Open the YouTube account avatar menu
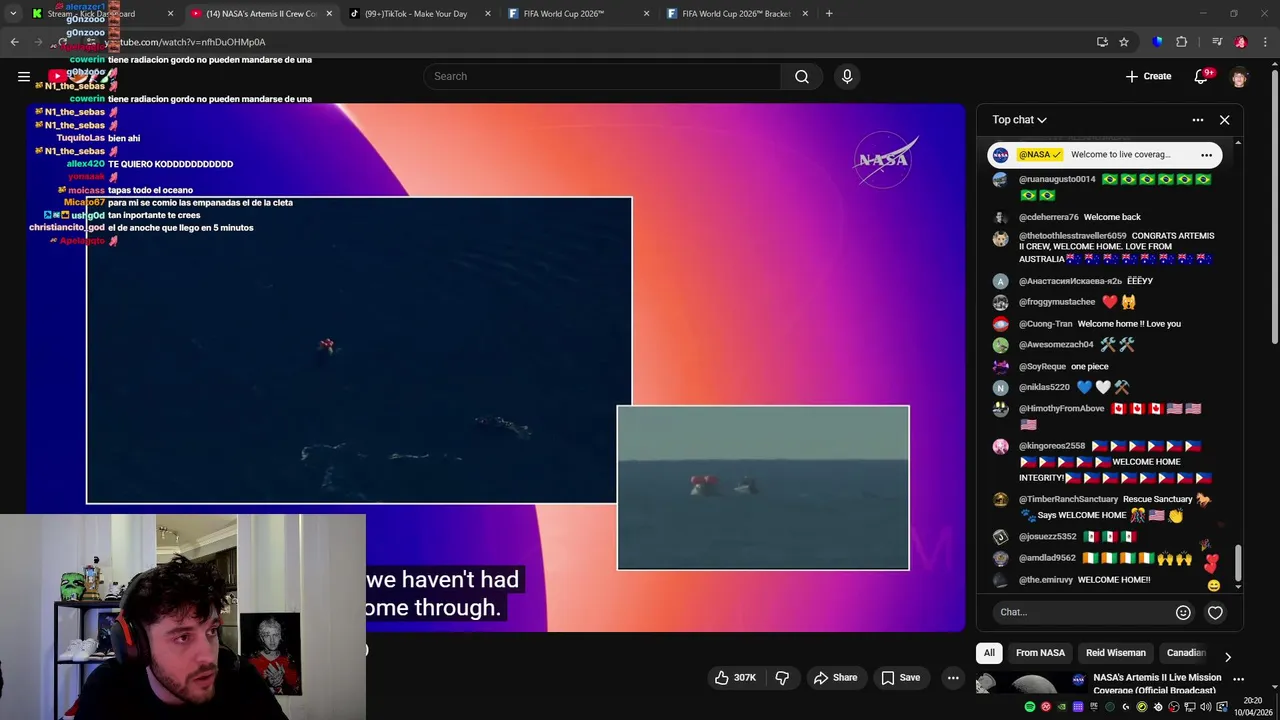The height and width of the screenshot is (720, 1280). point(1240,77)
